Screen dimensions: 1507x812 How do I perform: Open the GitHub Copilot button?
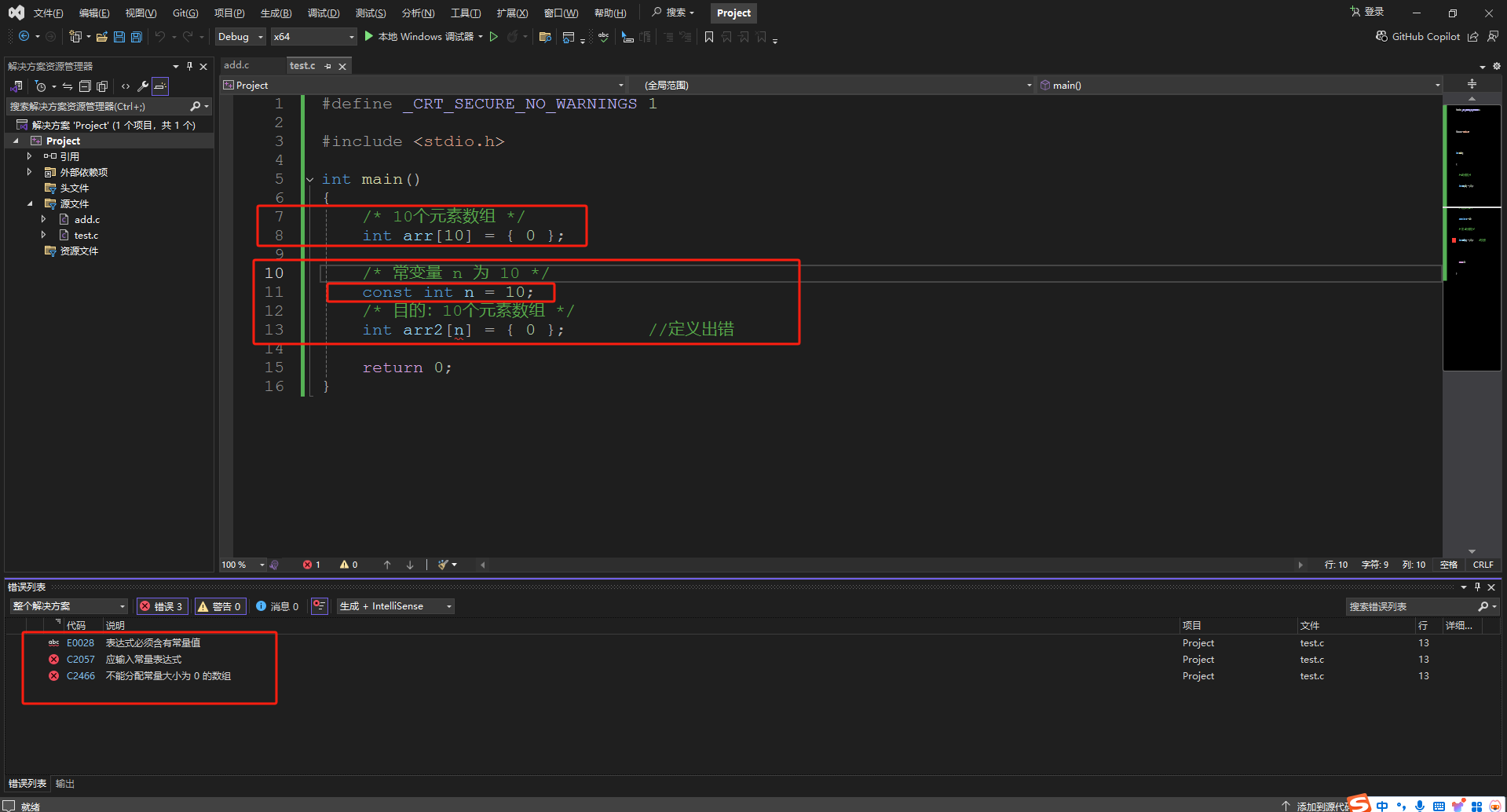[x=1417, y=37]
